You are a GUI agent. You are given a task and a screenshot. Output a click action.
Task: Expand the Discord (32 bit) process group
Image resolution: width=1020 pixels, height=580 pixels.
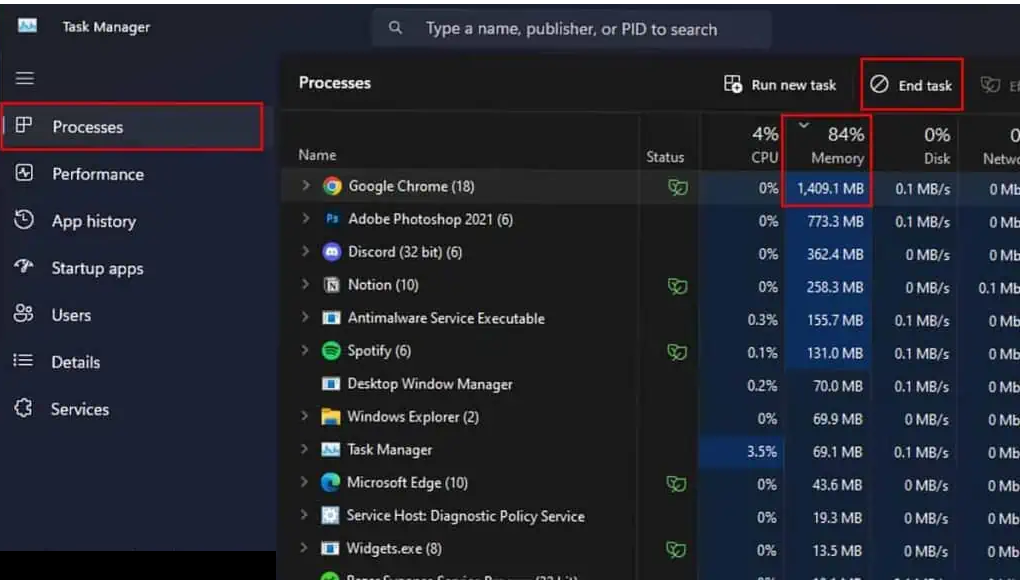coord(305,252)
